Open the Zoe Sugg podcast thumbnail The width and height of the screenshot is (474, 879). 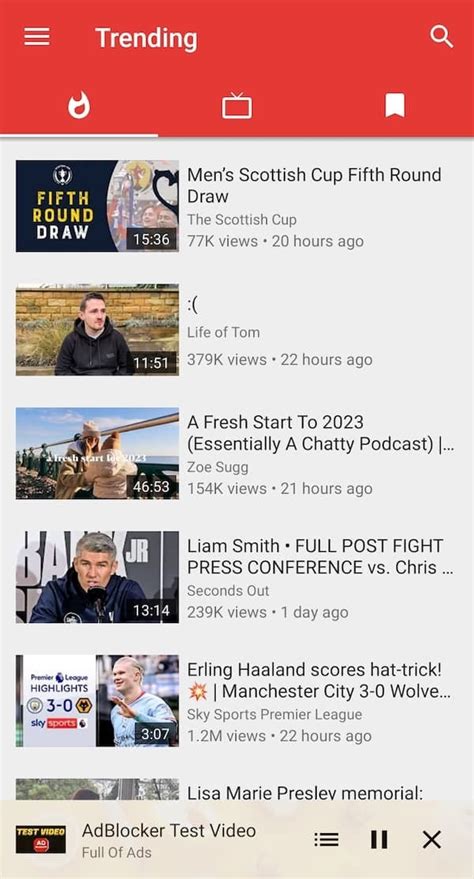pos(97,453)
